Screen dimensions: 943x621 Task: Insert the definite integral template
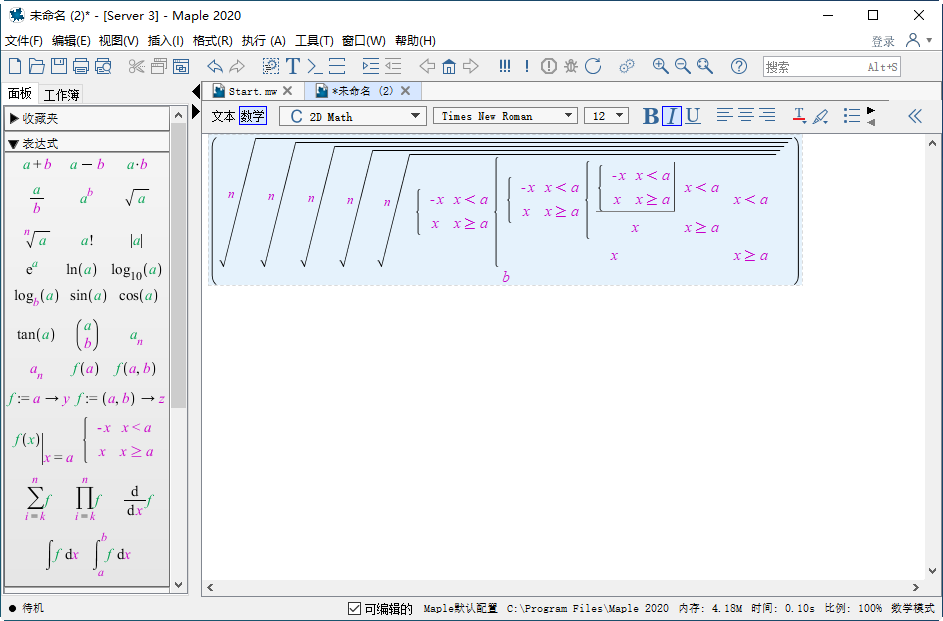(x=112, y=554)
